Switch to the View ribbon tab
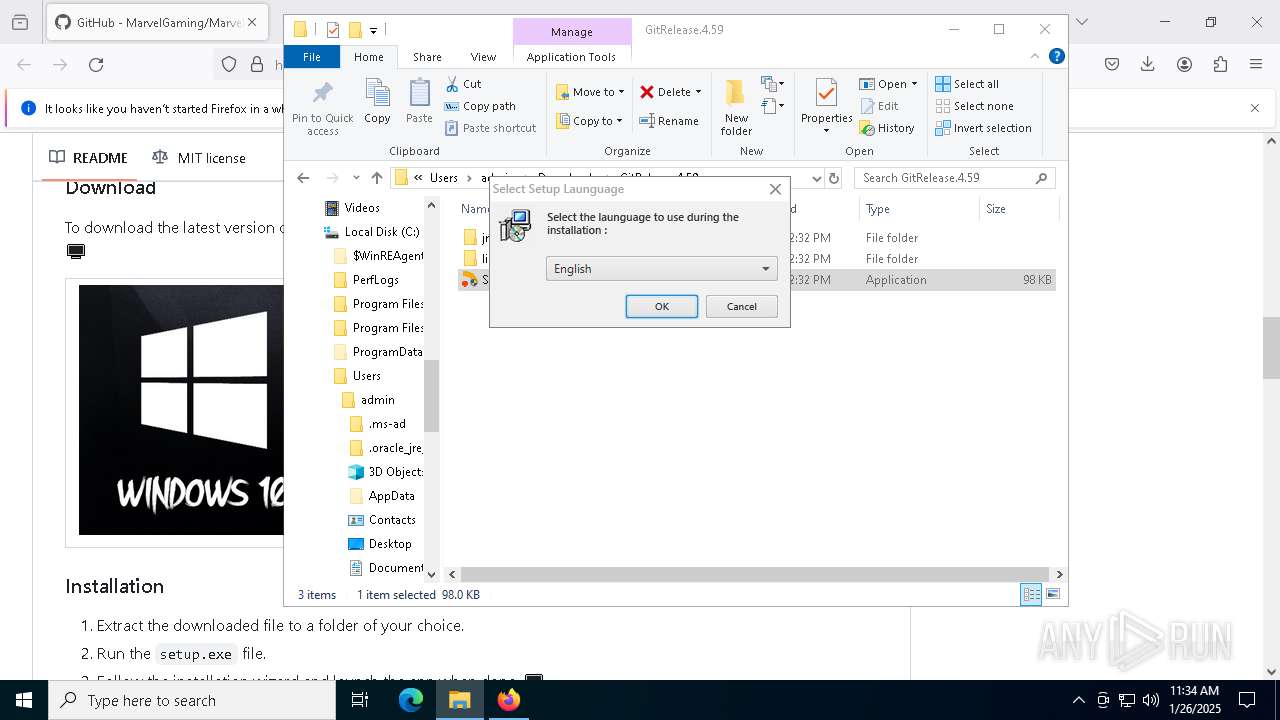 (483, 57)
